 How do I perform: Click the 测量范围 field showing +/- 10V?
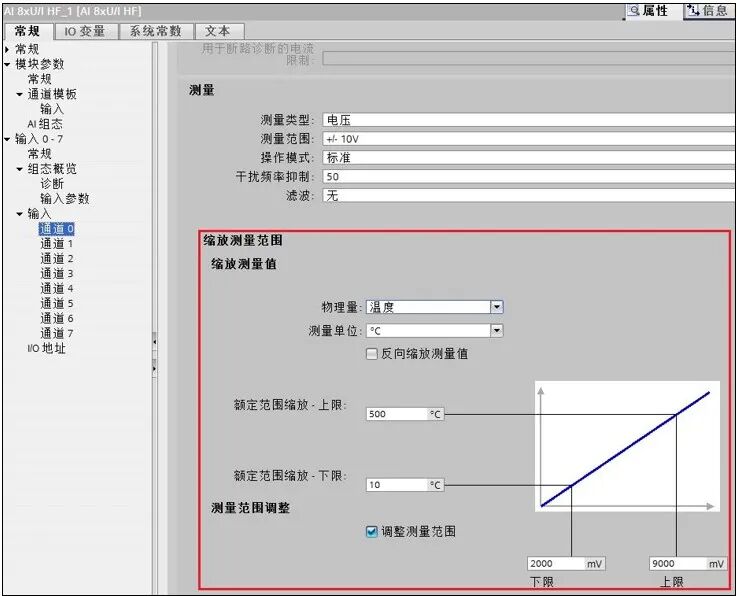529,139
